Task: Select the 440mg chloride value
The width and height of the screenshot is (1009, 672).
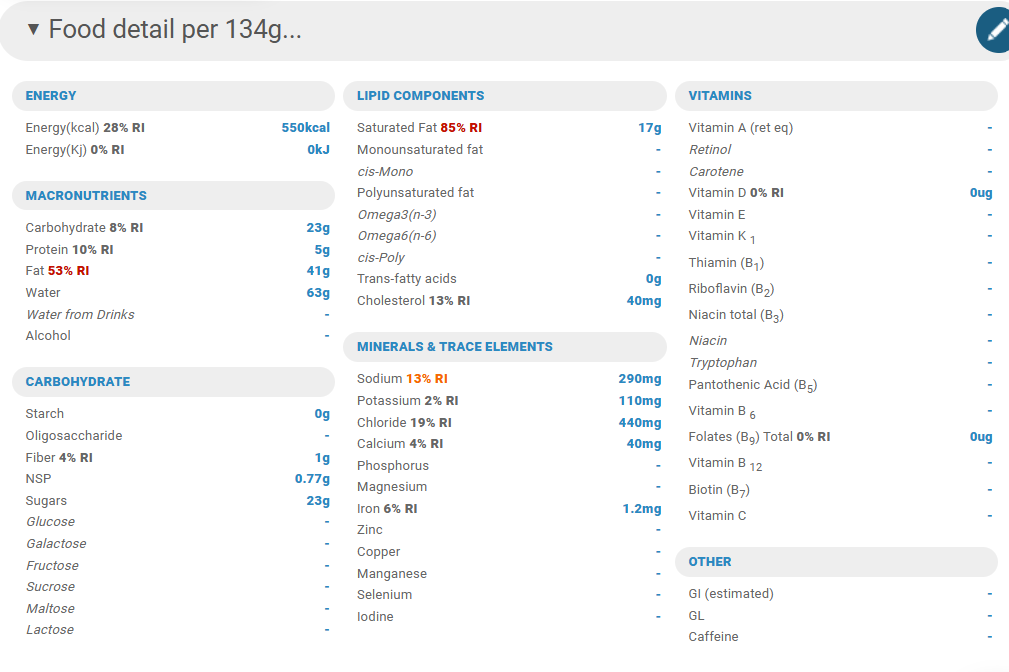Action: (x=640, y=423)
